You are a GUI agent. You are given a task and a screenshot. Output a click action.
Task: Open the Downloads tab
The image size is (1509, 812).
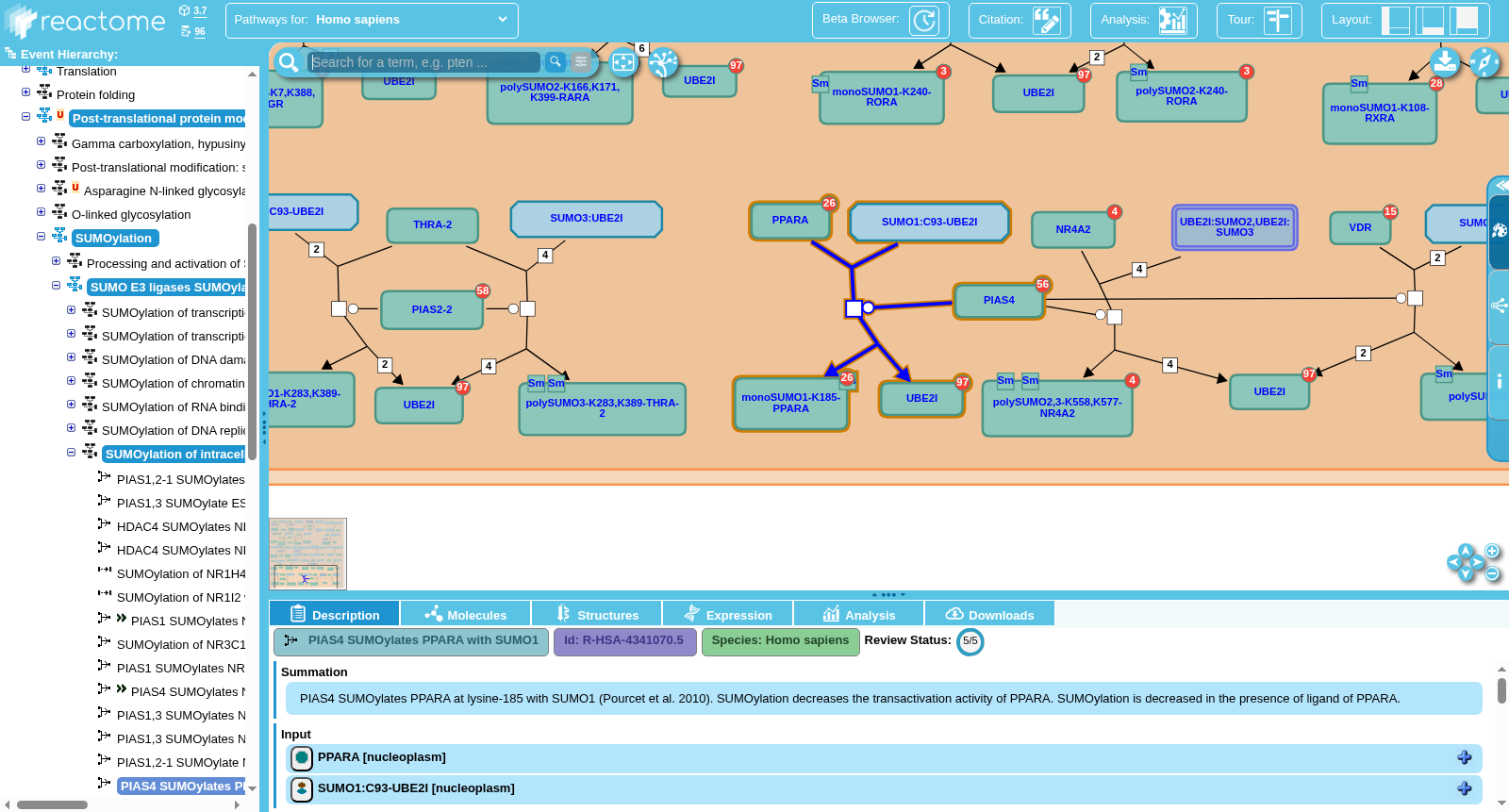click(989, 614)
